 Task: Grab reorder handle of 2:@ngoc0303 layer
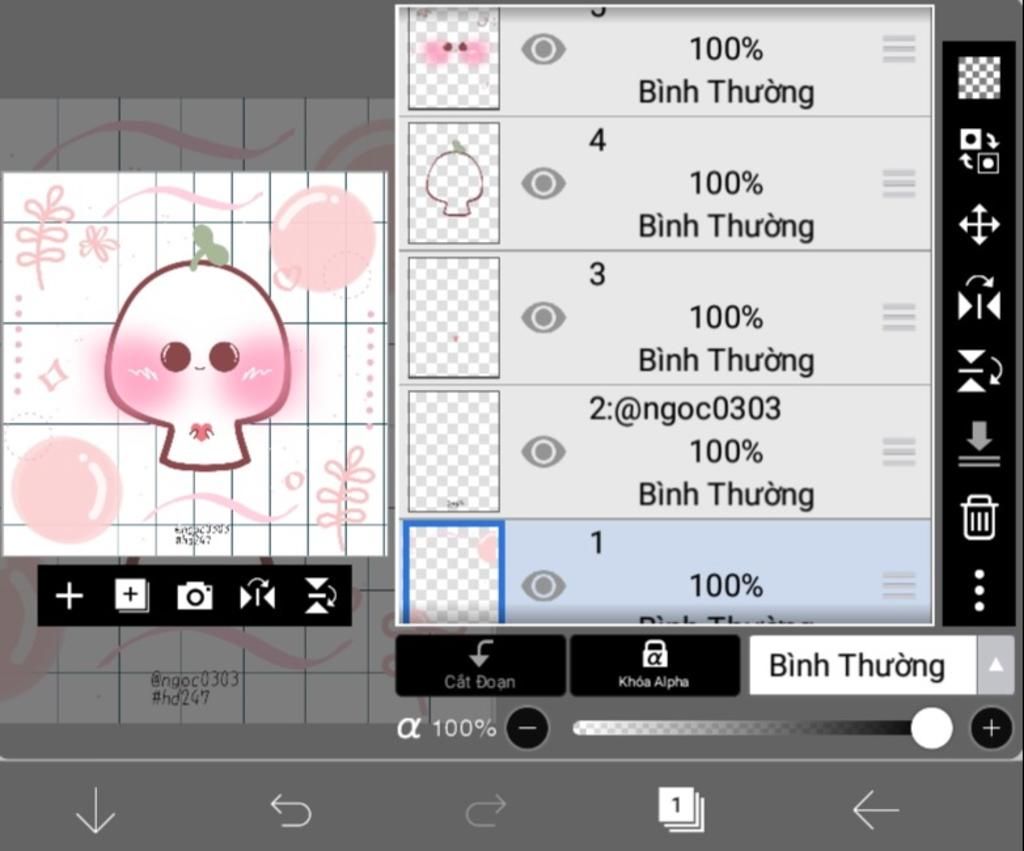pos(899,452)
